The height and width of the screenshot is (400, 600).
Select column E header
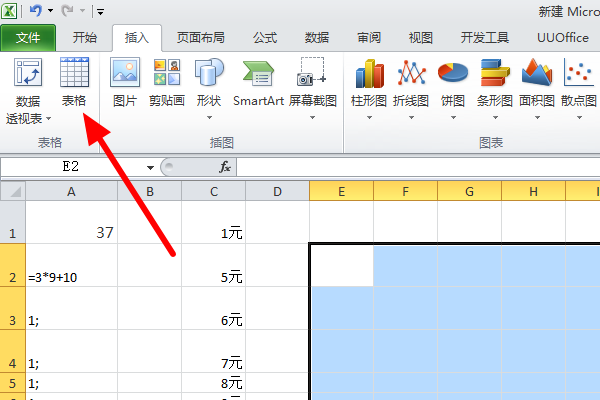tap(341, 191)
